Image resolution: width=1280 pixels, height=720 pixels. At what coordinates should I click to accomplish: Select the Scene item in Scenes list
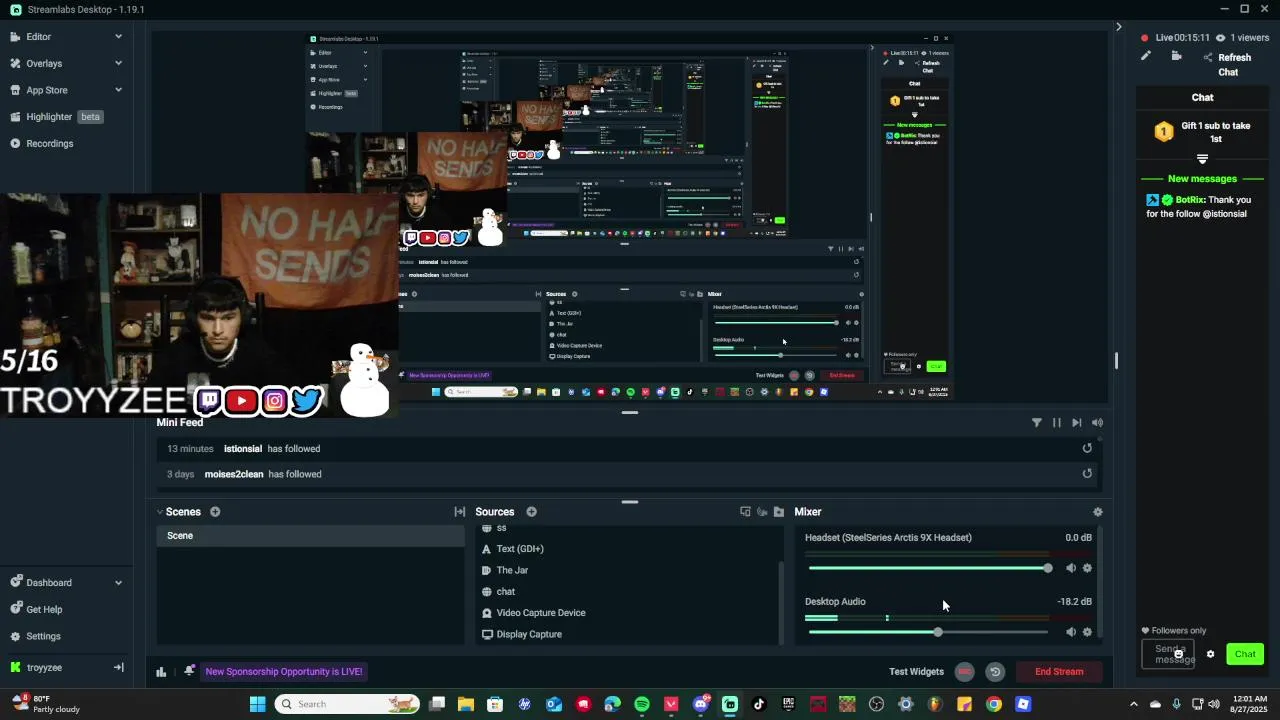[311, 536]
